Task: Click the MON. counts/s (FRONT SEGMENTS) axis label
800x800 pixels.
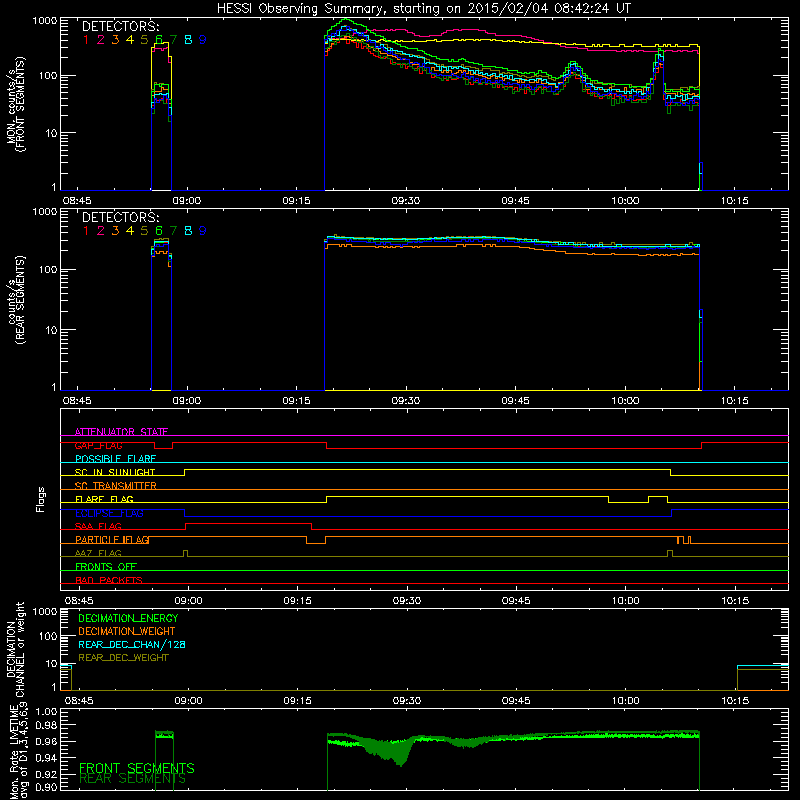Action: (x=16, y=104)
